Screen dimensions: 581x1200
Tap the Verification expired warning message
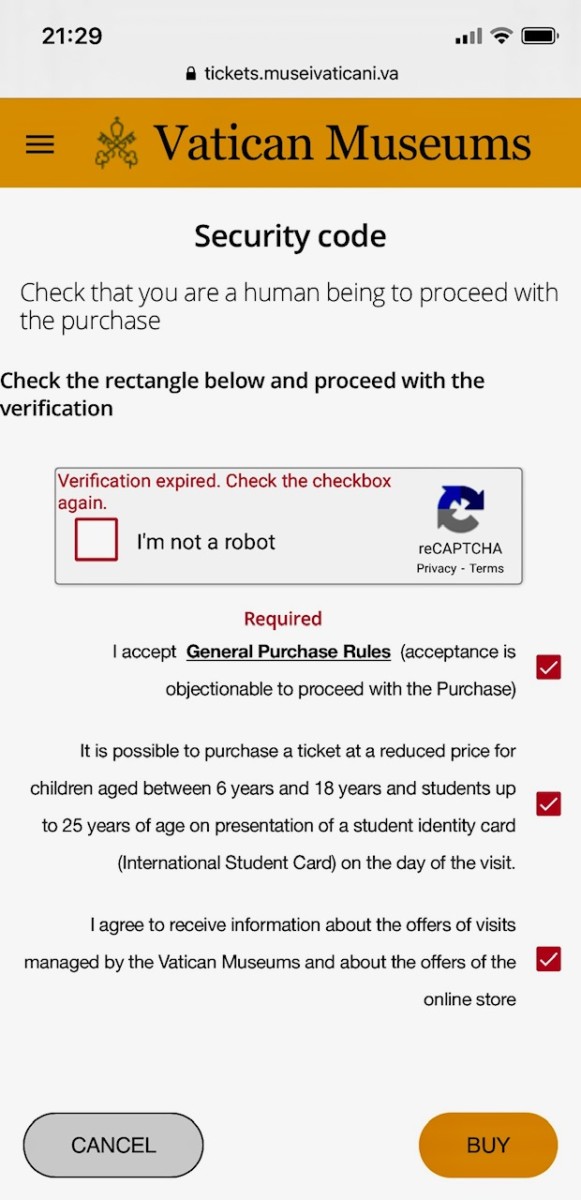(224, 491)
